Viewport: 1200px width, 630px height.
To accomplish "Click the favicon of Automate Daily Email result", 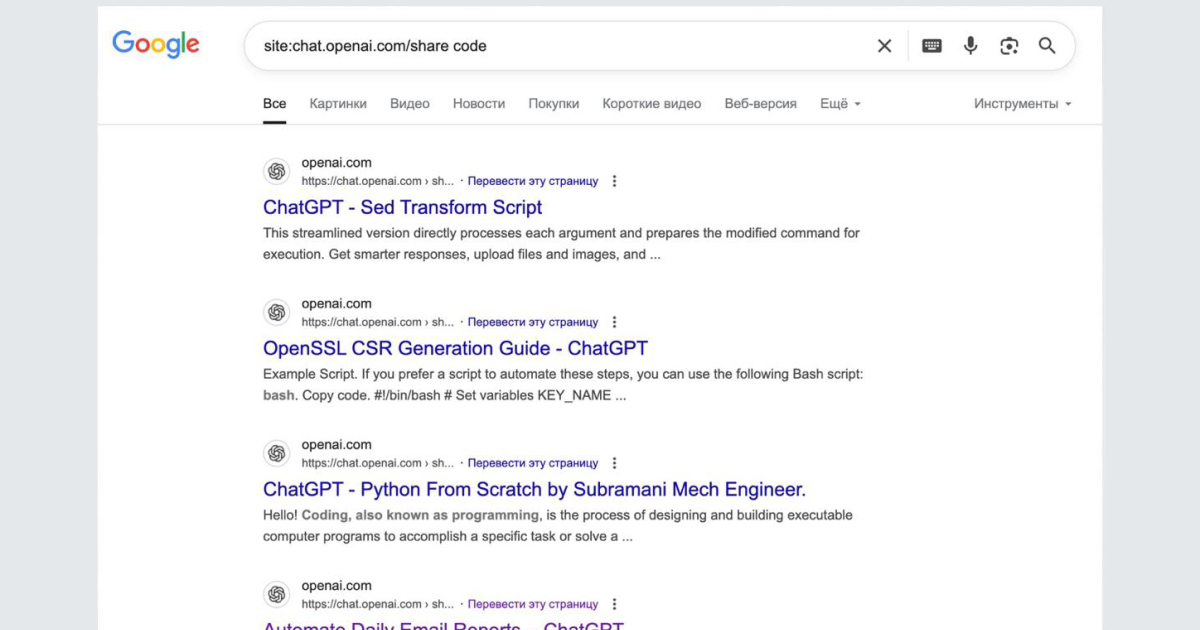I will click(x=277, y=595).
